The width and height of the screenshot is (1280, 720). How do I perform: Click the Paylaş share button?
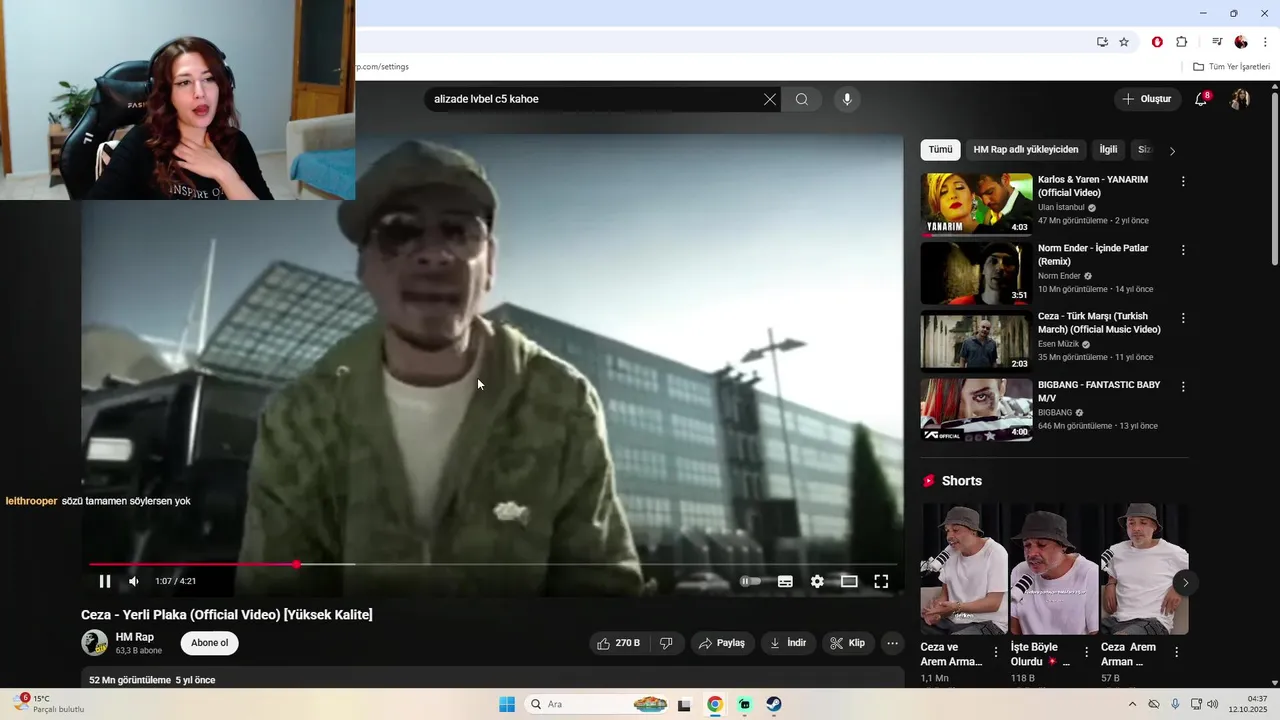(x=722, y=643)
